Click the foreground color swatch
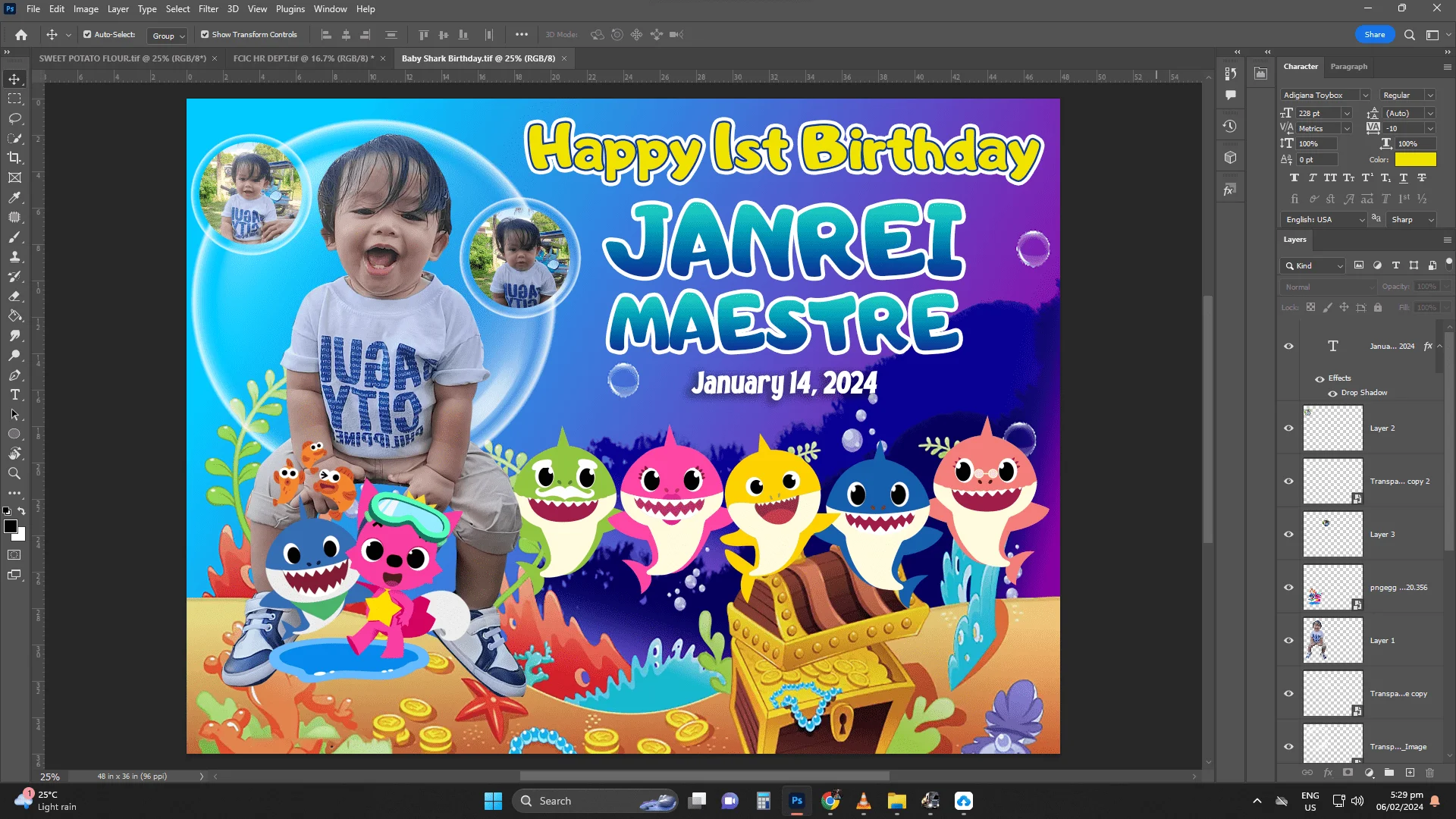Image resolution: width=1456 pixels, height=819 pixels. click(10, 526)
